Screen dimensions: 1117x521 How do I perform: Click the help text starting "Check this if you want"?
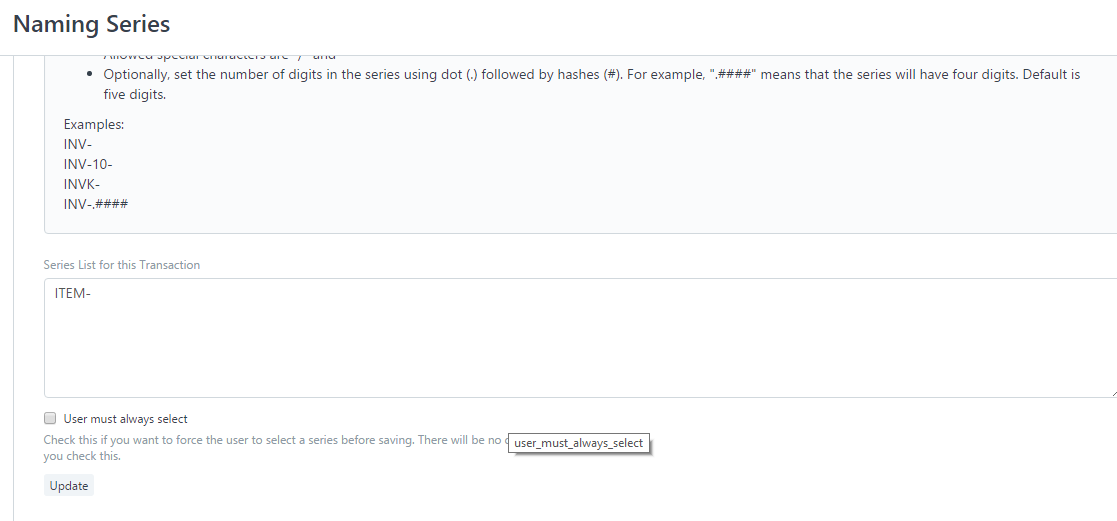pos(270,440)
